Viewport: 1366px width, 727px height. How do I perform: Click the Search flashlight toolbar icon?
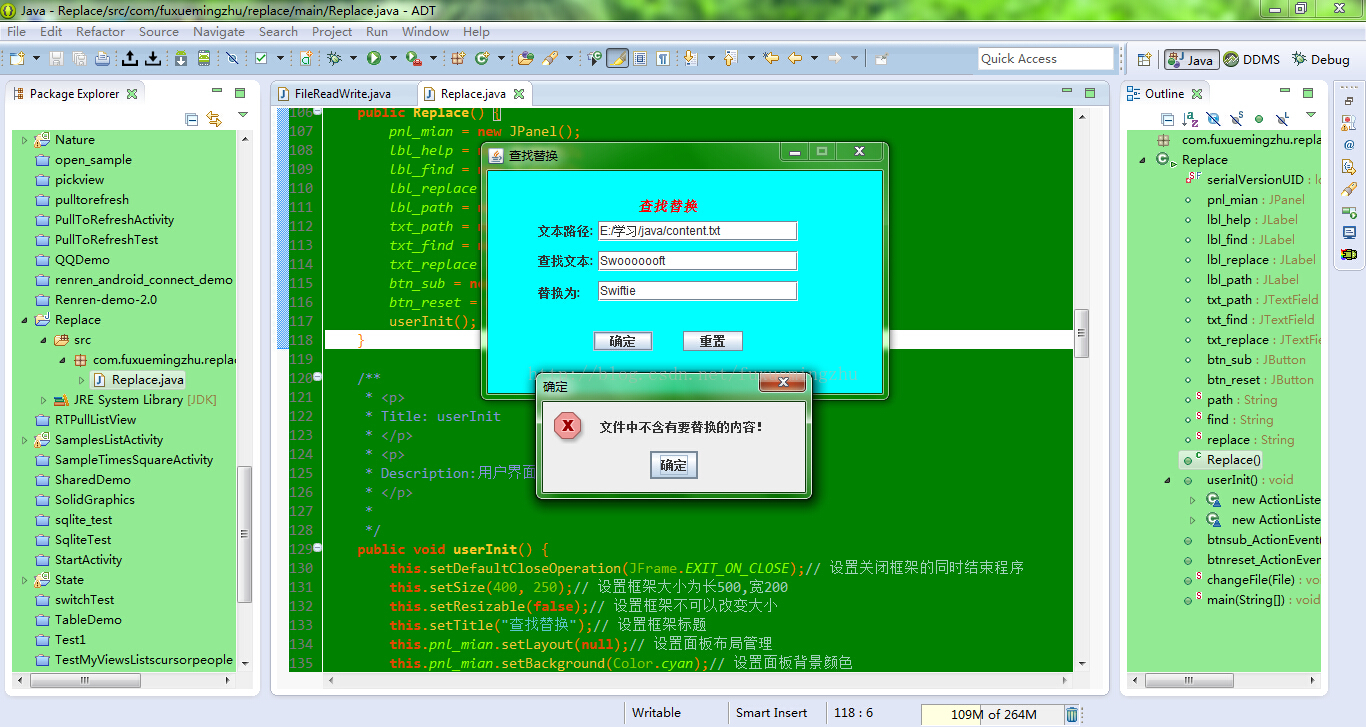[x=550, y=58]
